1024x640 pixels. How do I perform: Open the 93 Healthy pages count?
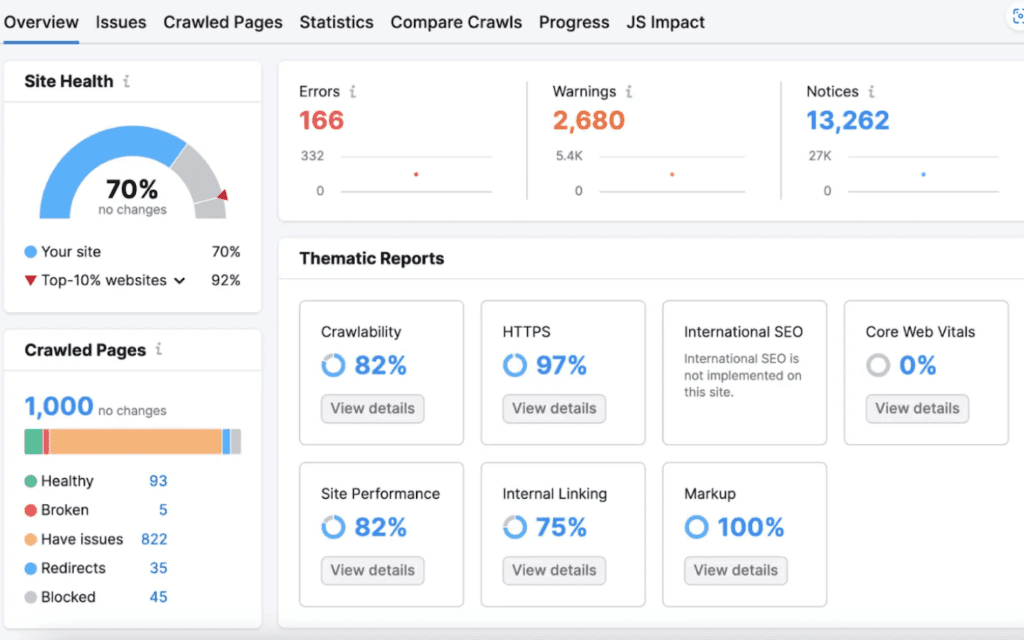pos(158,481)
